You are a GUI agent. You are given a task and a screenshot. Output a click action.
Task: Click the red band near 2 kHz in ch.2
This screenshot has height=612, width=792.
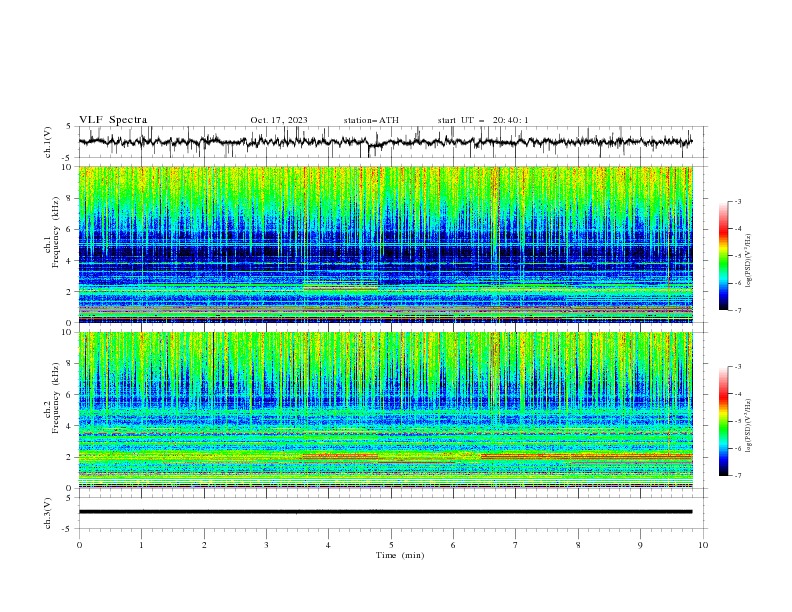[586, 456]
